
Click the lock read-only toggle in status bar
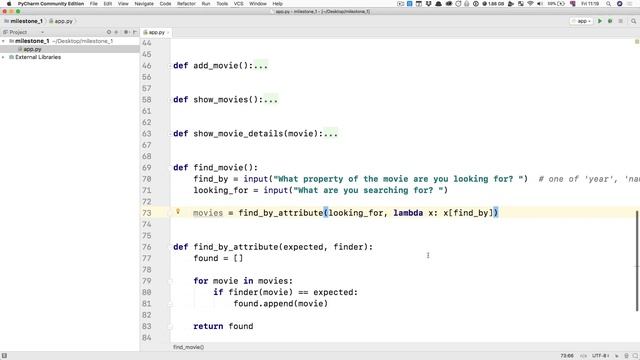point(617,356)
